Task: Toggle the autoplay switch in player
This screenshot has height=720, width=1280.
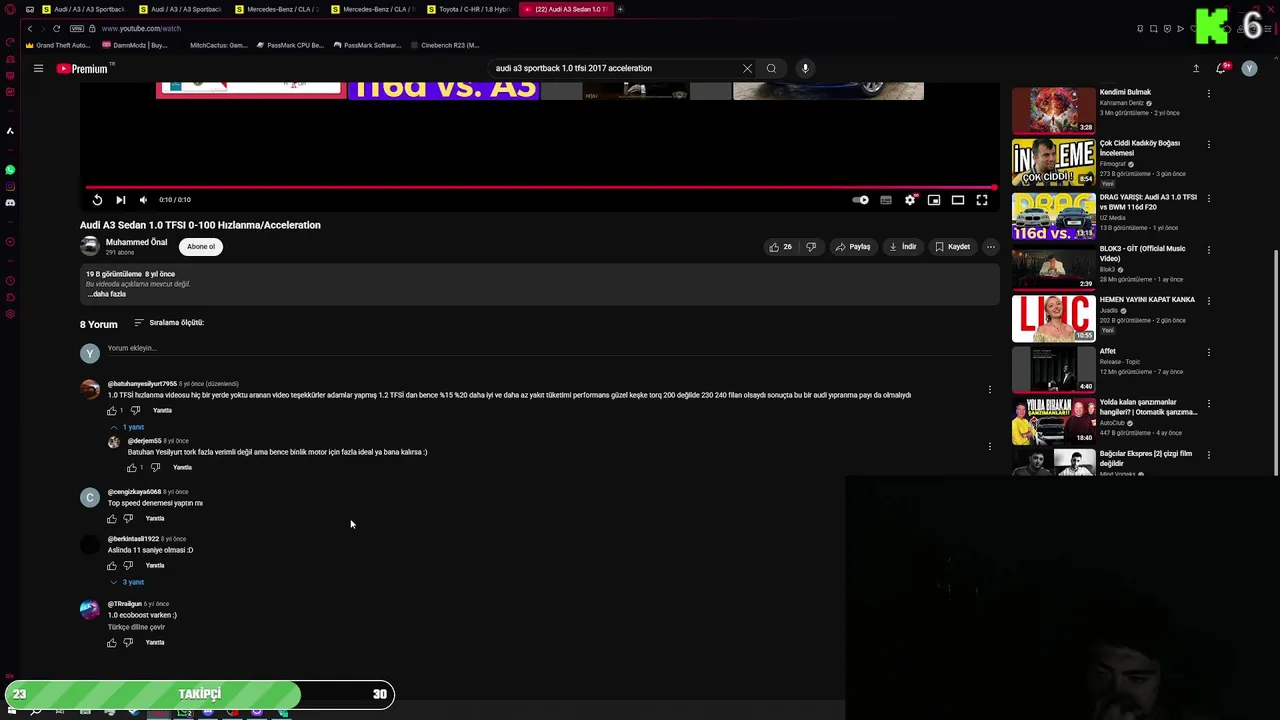Action: tap(860, 200)
